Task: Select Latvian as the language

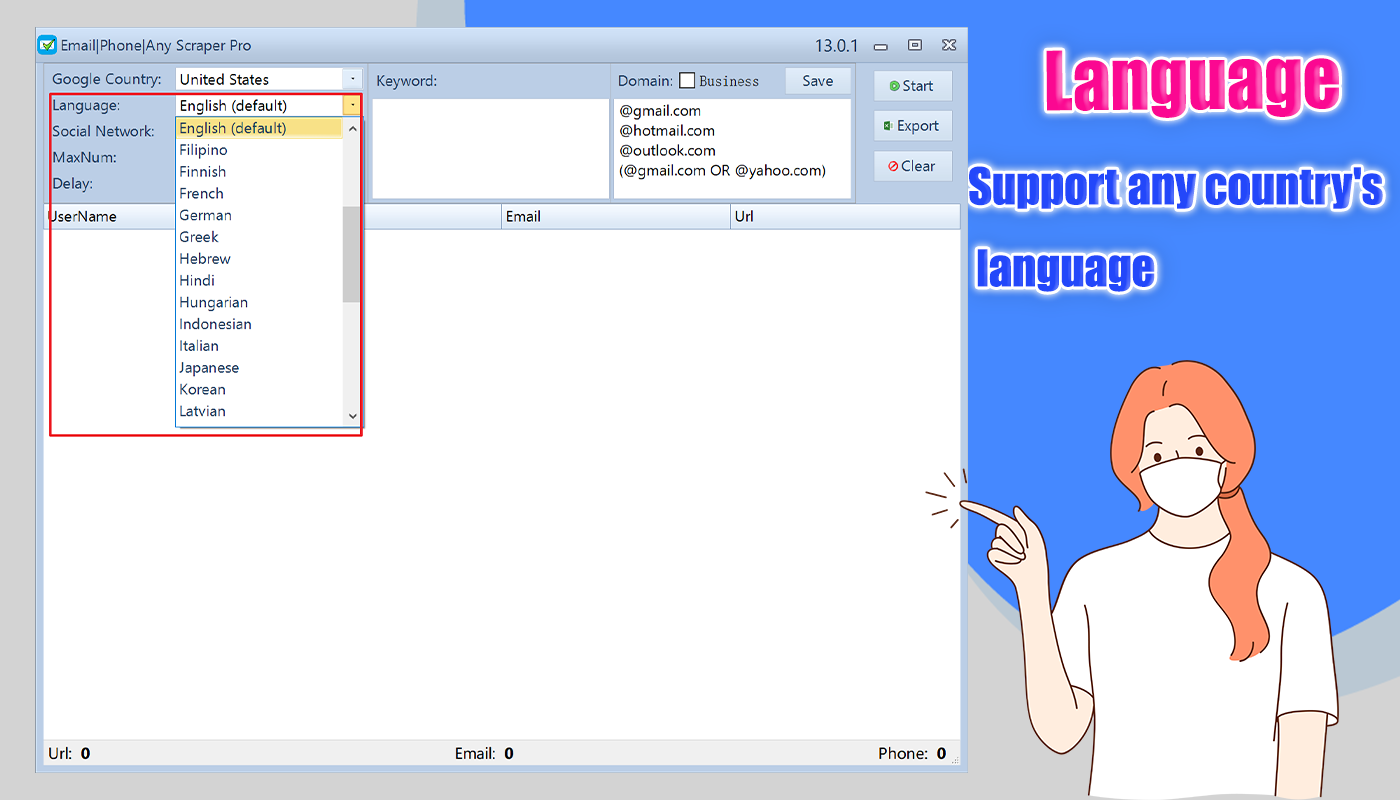Action: pyautogui.click(x=259, y=411)
